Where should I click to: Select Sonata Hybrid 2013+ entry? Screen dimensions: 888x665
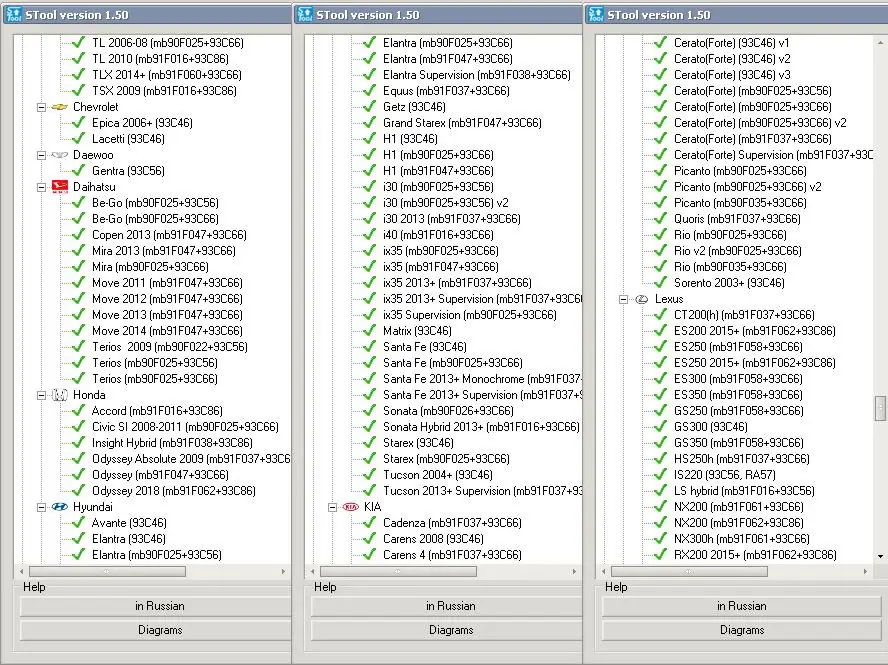481,427
